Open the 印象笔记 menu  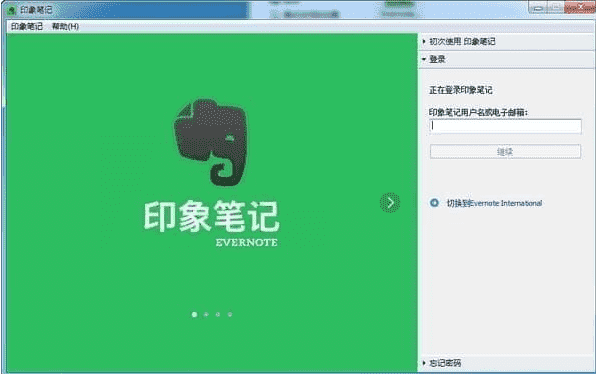(27, 26)
